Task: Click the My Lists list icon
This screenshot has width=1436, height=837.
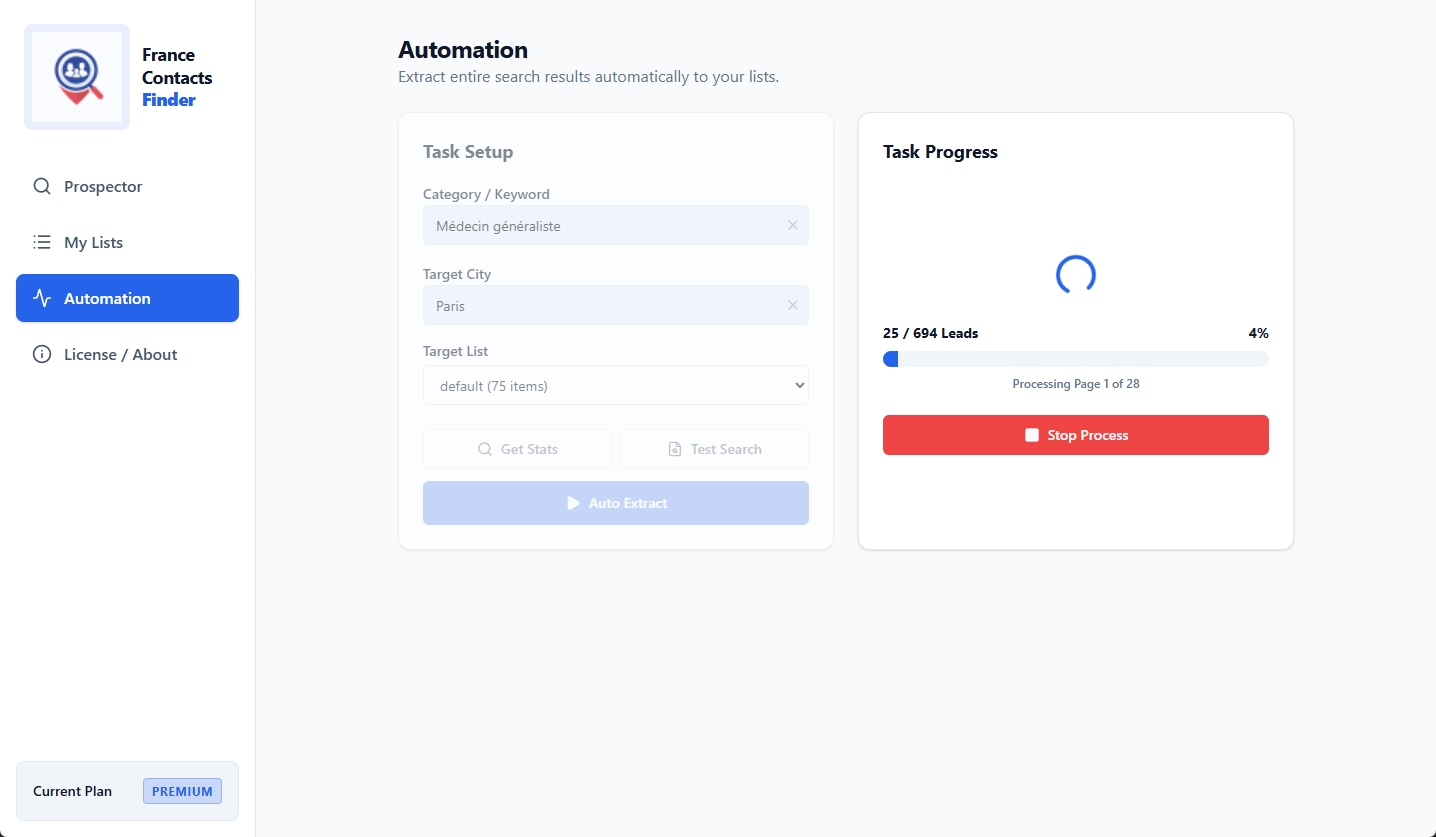Action: click(x=41, y=242)
